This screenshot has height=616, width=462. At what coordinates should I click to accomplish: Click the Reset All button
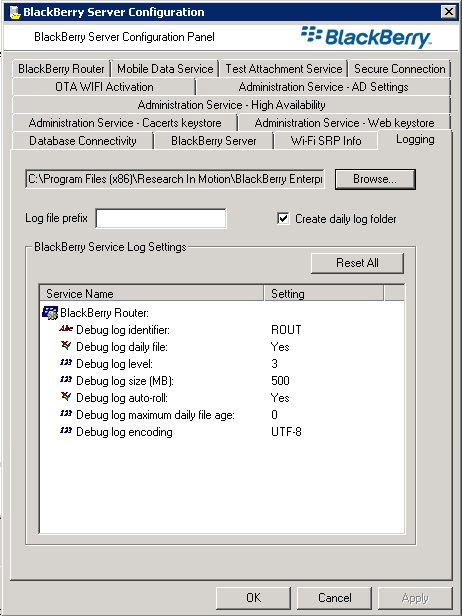coord(357,263)
